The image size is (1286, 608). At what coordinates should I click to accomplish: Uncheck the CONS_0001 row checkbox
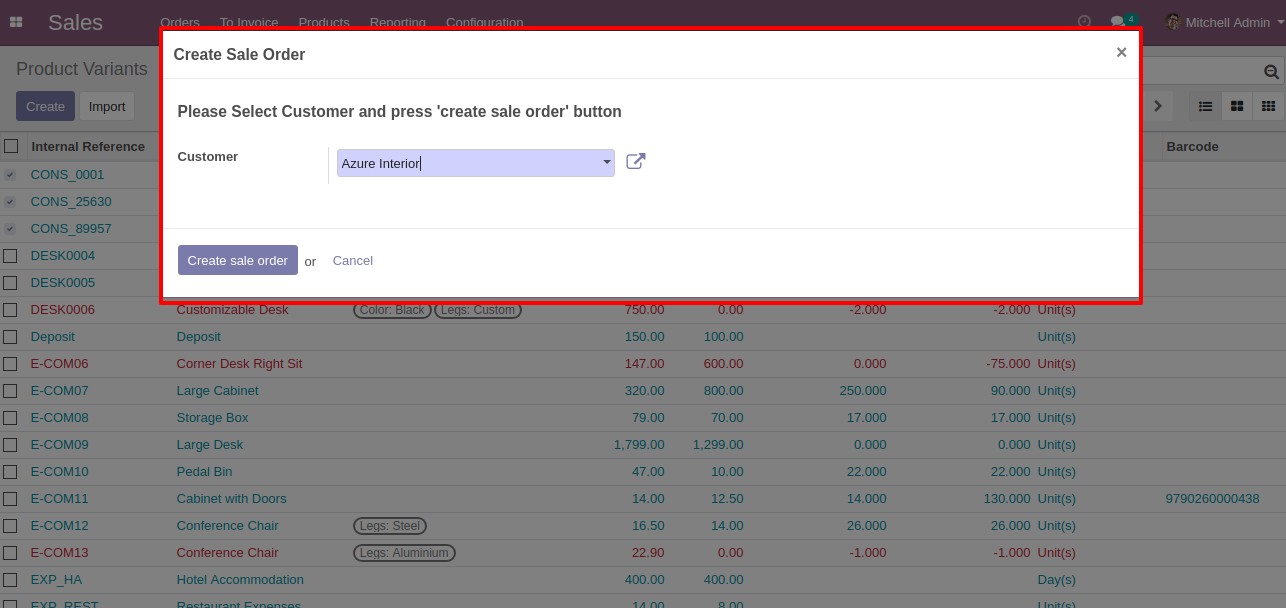10,174
